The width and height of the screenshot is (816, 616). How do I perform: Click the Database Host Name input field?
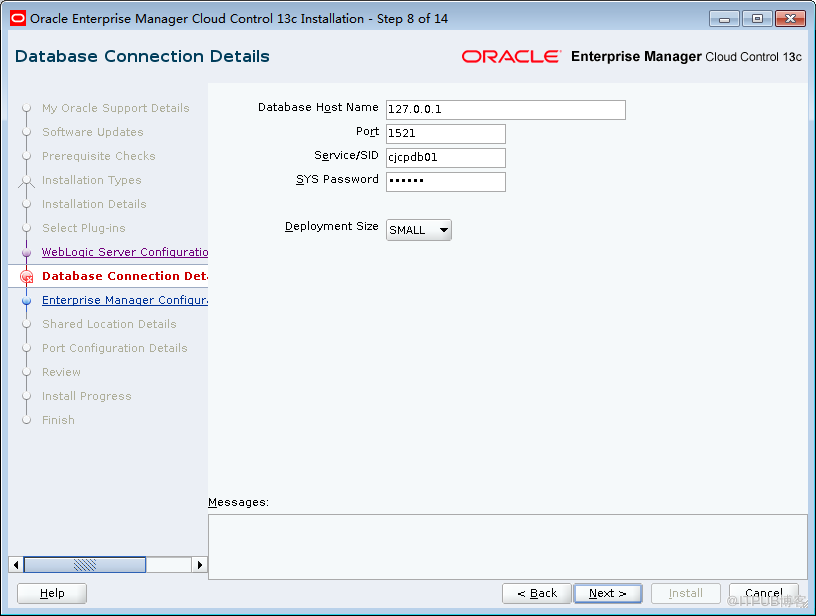505,110
